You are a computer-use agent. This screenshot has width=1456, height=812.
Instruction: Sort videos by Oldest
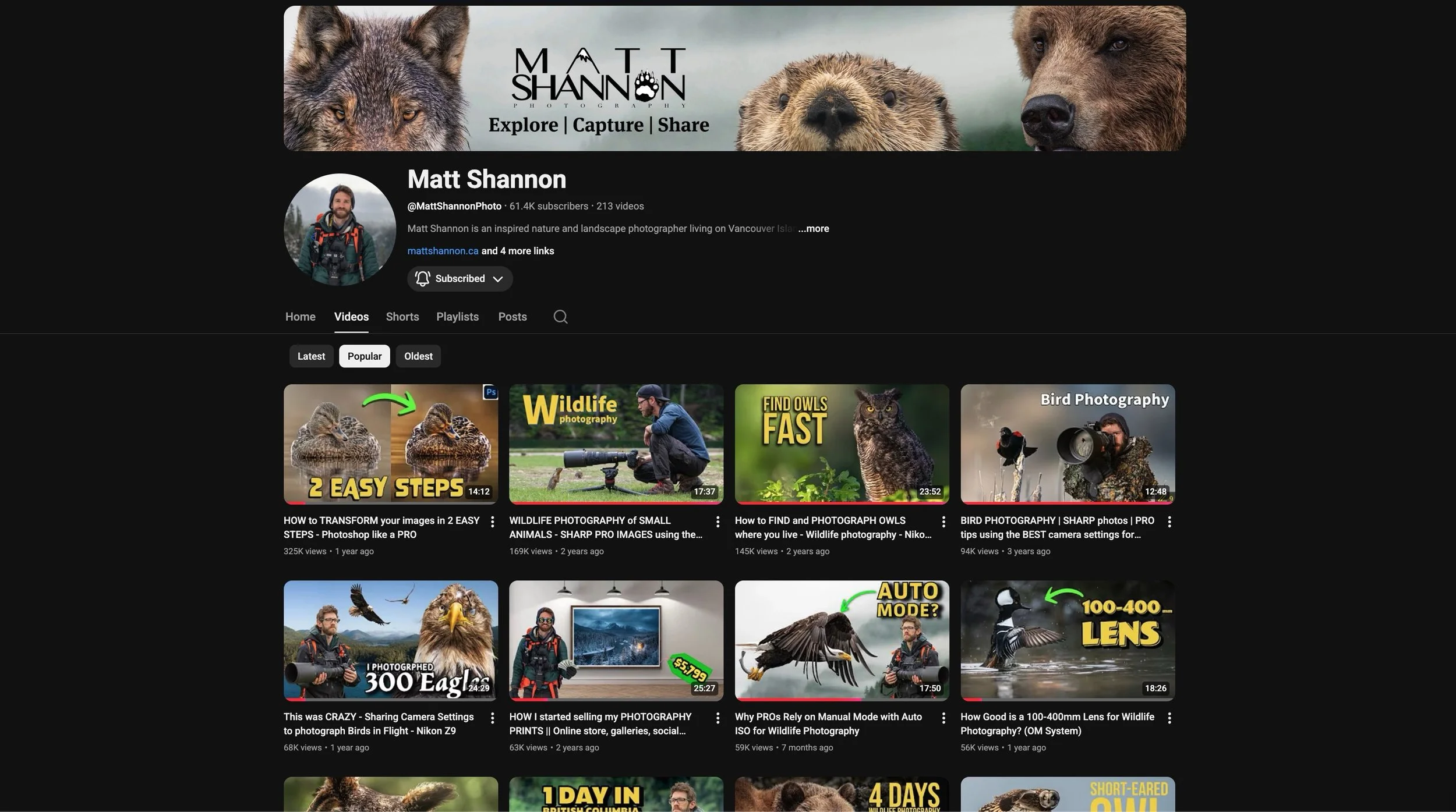pyautogui.click(x=418, y=356)
